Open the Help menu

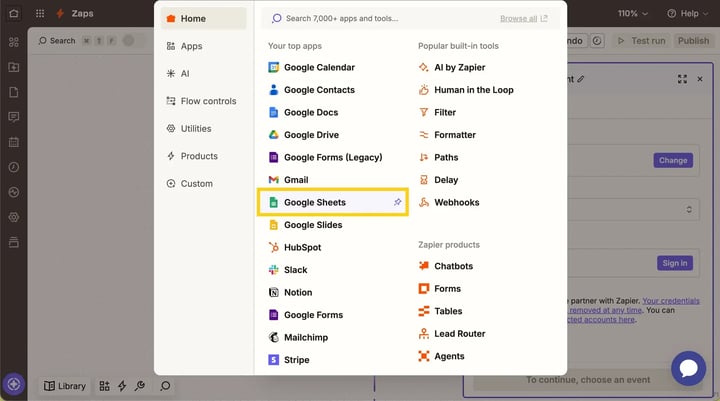(687, 14)
